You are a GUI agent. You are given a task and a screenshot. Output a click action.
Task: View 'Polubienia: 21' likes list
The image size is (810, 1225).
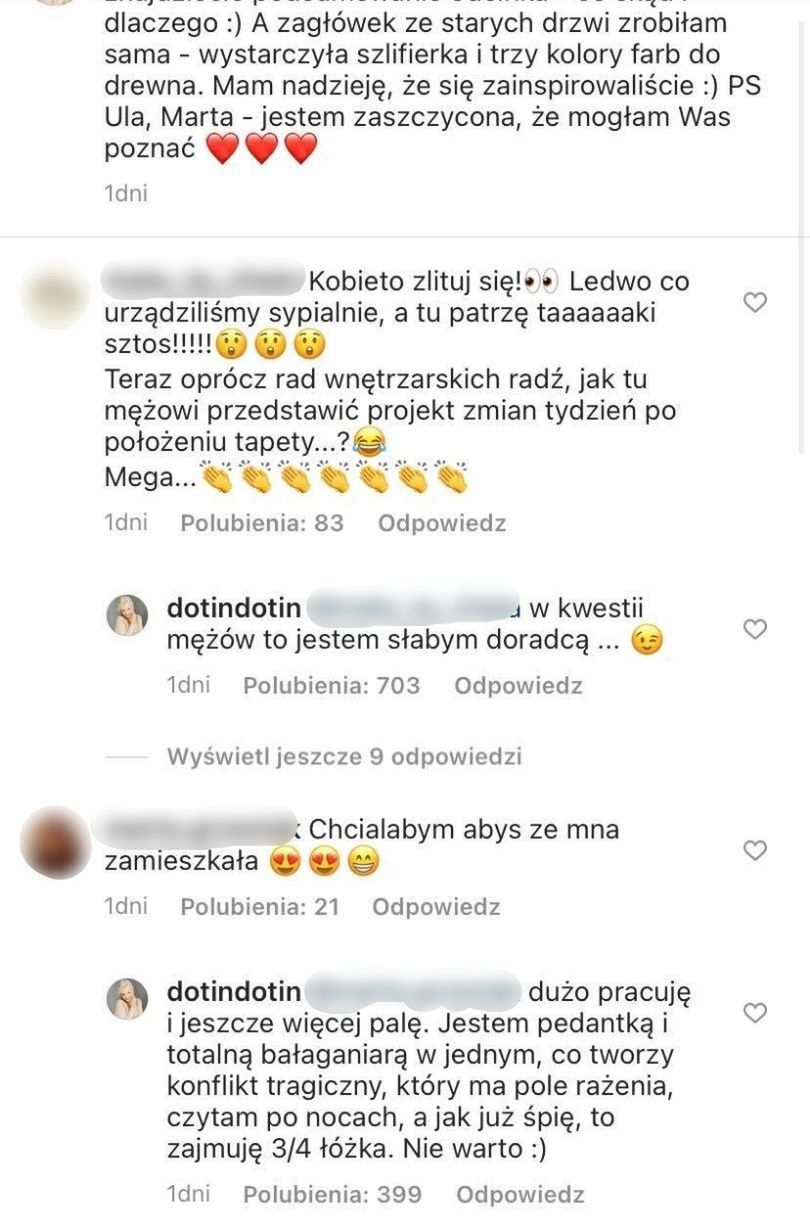click(260, 907)
